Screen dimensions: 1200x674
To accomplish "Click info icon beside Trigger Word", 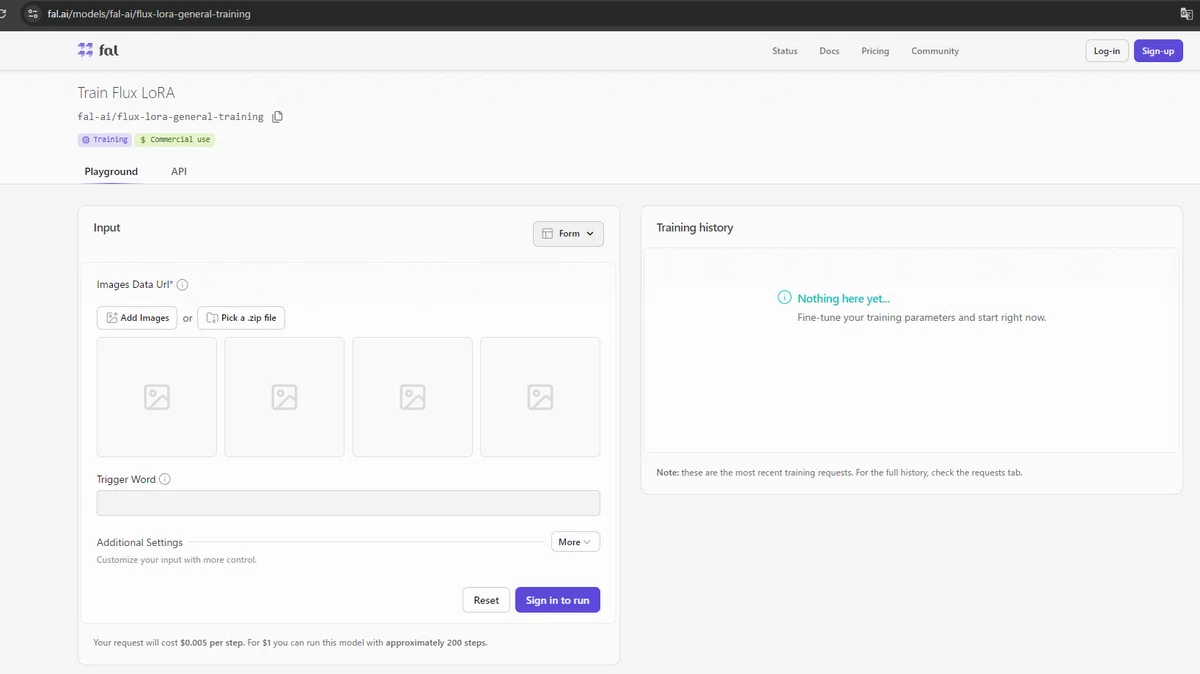I will (165, 479).
